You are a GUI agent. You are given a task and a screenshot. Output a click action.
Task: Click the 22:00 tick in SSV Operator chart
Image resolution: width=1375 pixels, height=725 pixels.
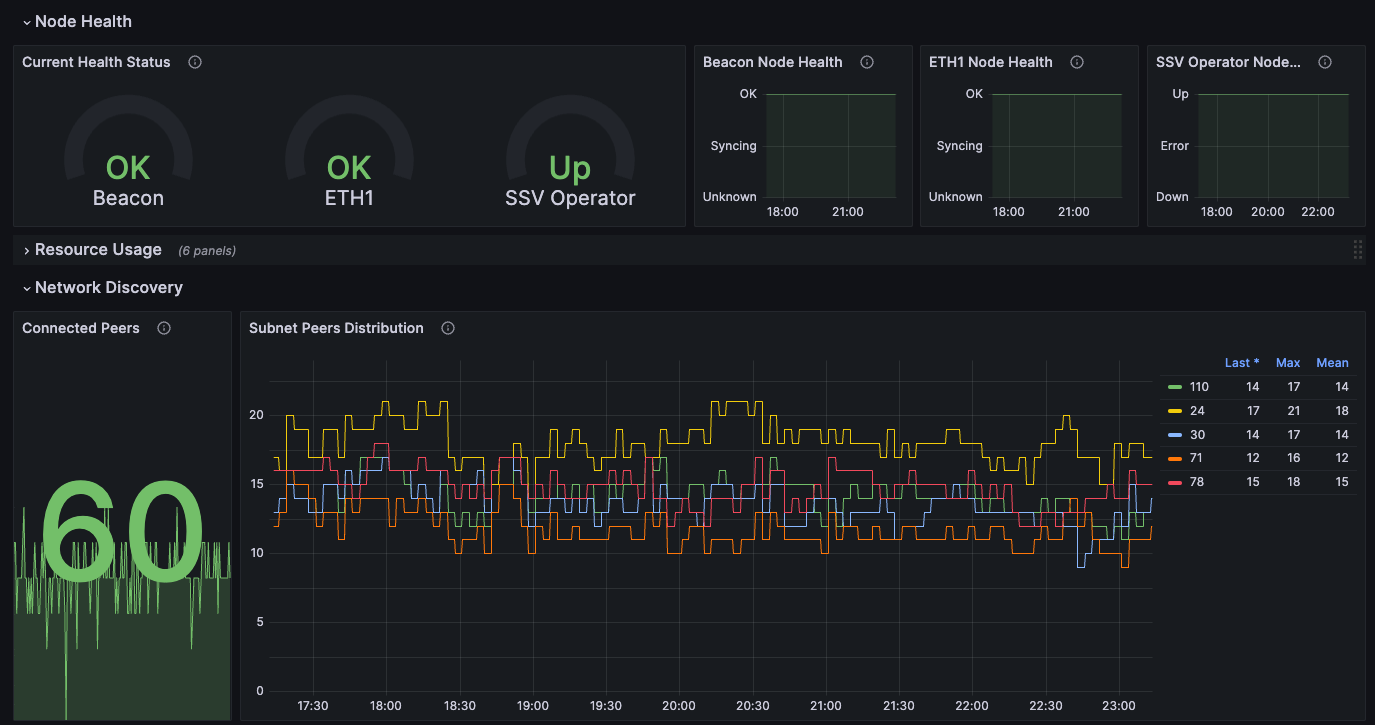point(1318,212)
